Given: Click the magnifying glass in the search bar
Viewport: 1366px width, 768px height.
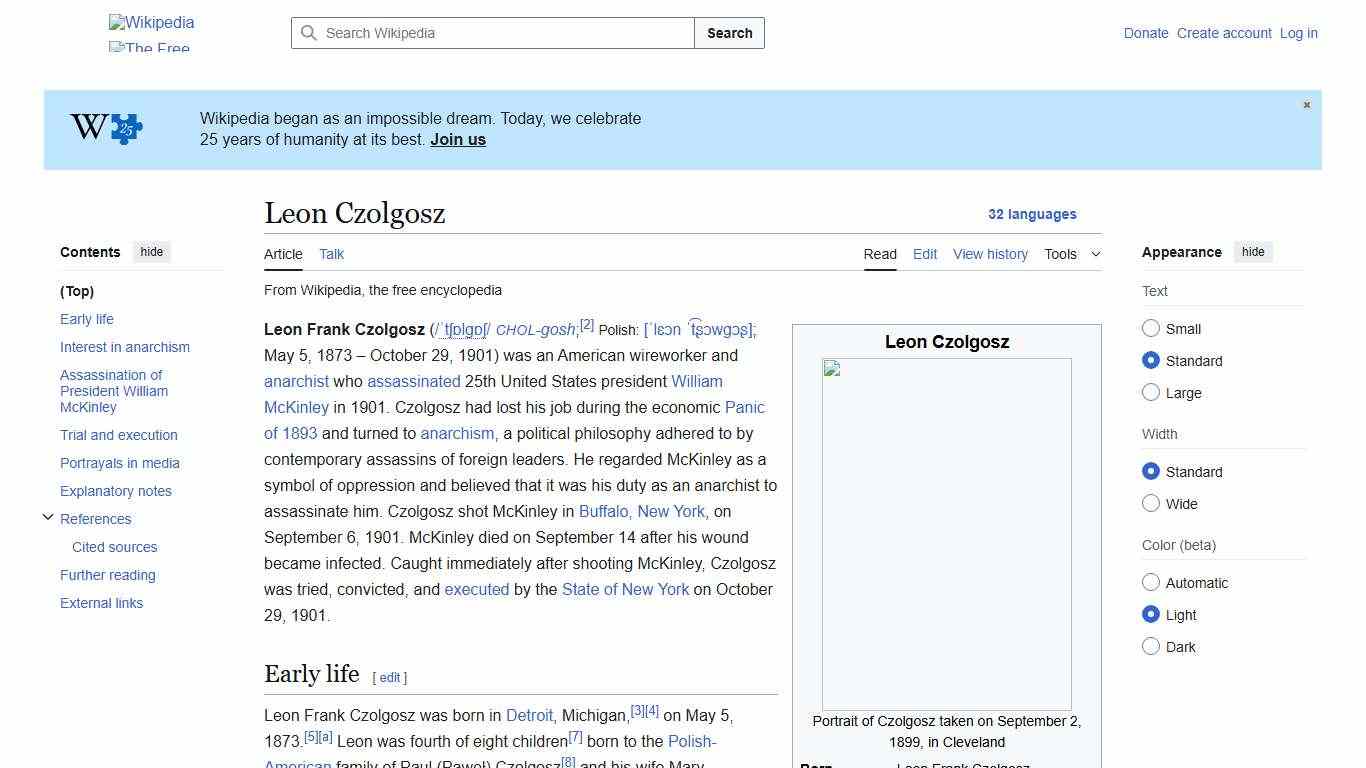Looking at the screenshot, I should pyautogui.click(x=310, y=33).
